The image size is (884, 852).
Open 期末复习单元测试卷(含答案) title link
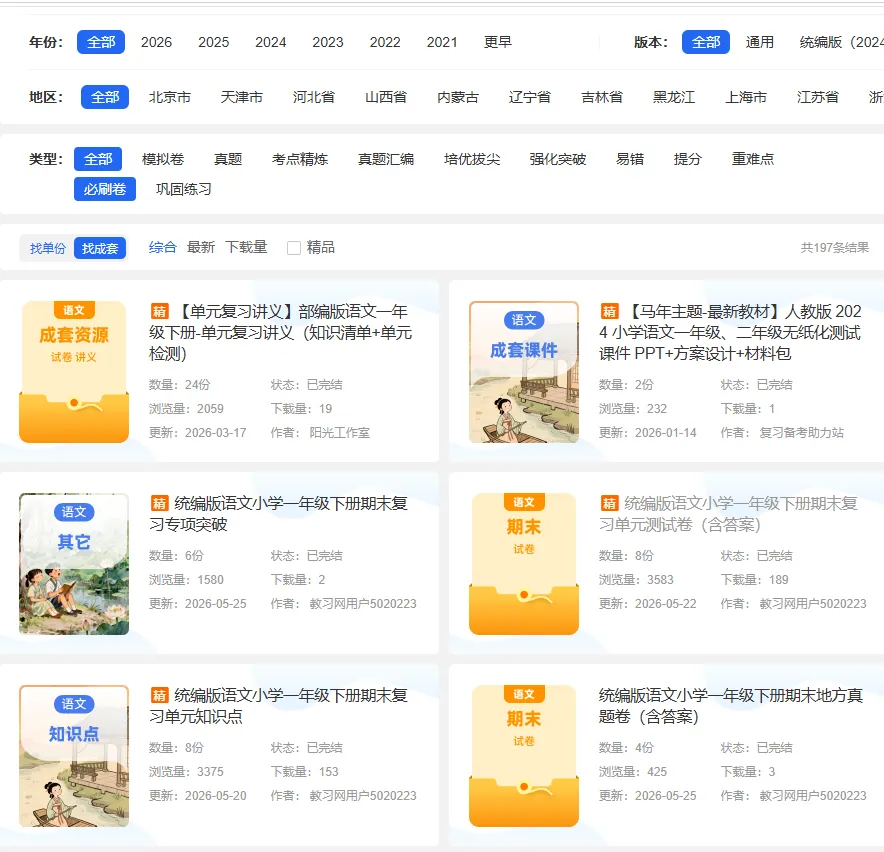pos(728,514)
